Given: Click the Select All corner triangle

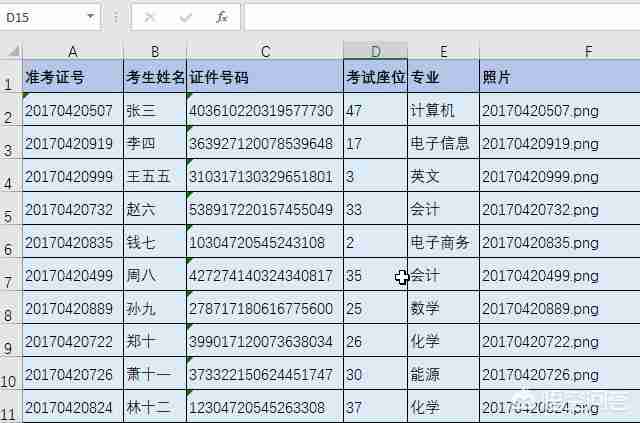Looking at the screenshot, I should click(x=11, y=51).
